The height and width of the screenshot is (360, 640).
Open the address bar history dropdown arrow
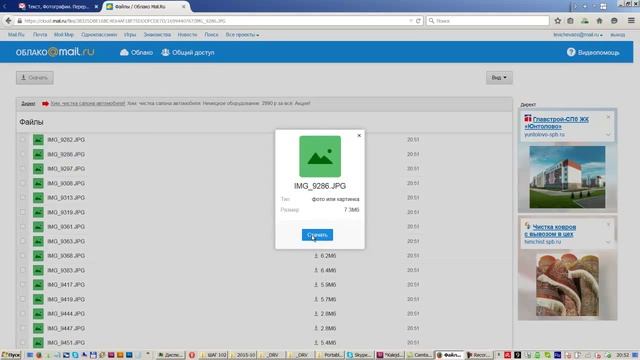411,21
